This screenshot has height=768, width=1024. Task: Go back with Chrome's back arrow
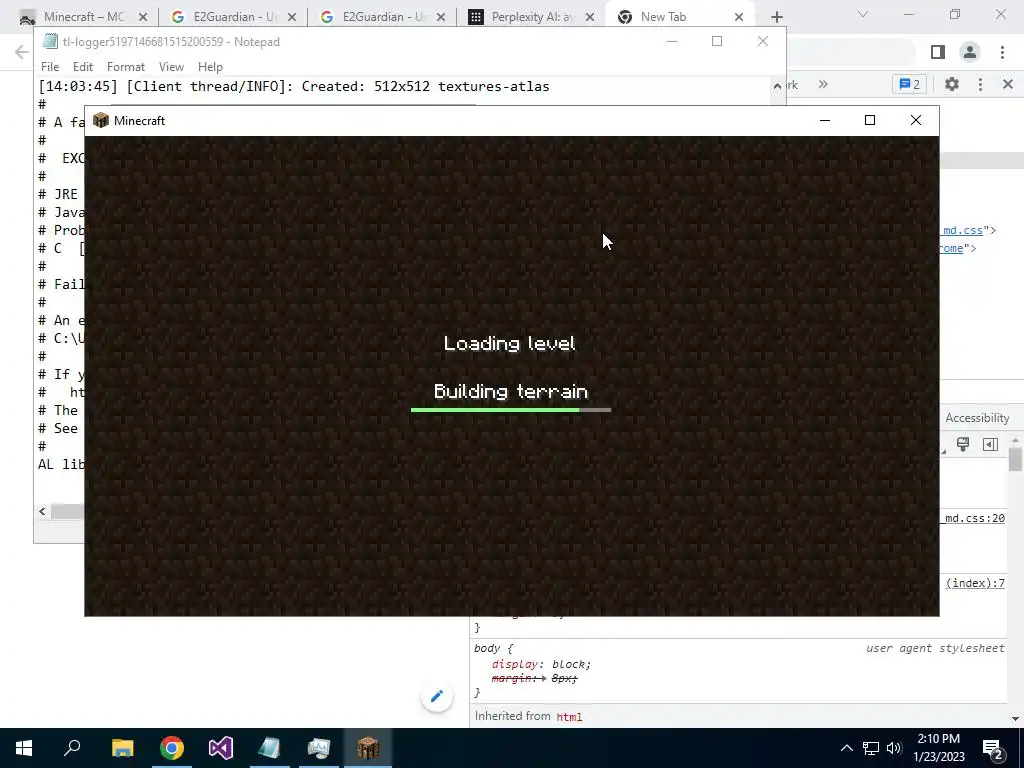[x=22, y=52]
